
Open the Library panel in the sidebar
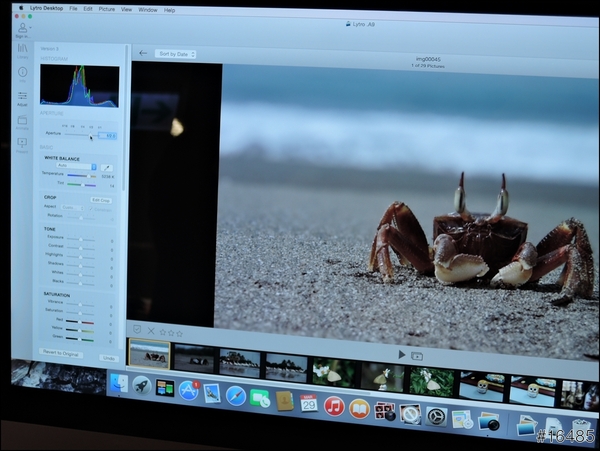tap(22, 48)
